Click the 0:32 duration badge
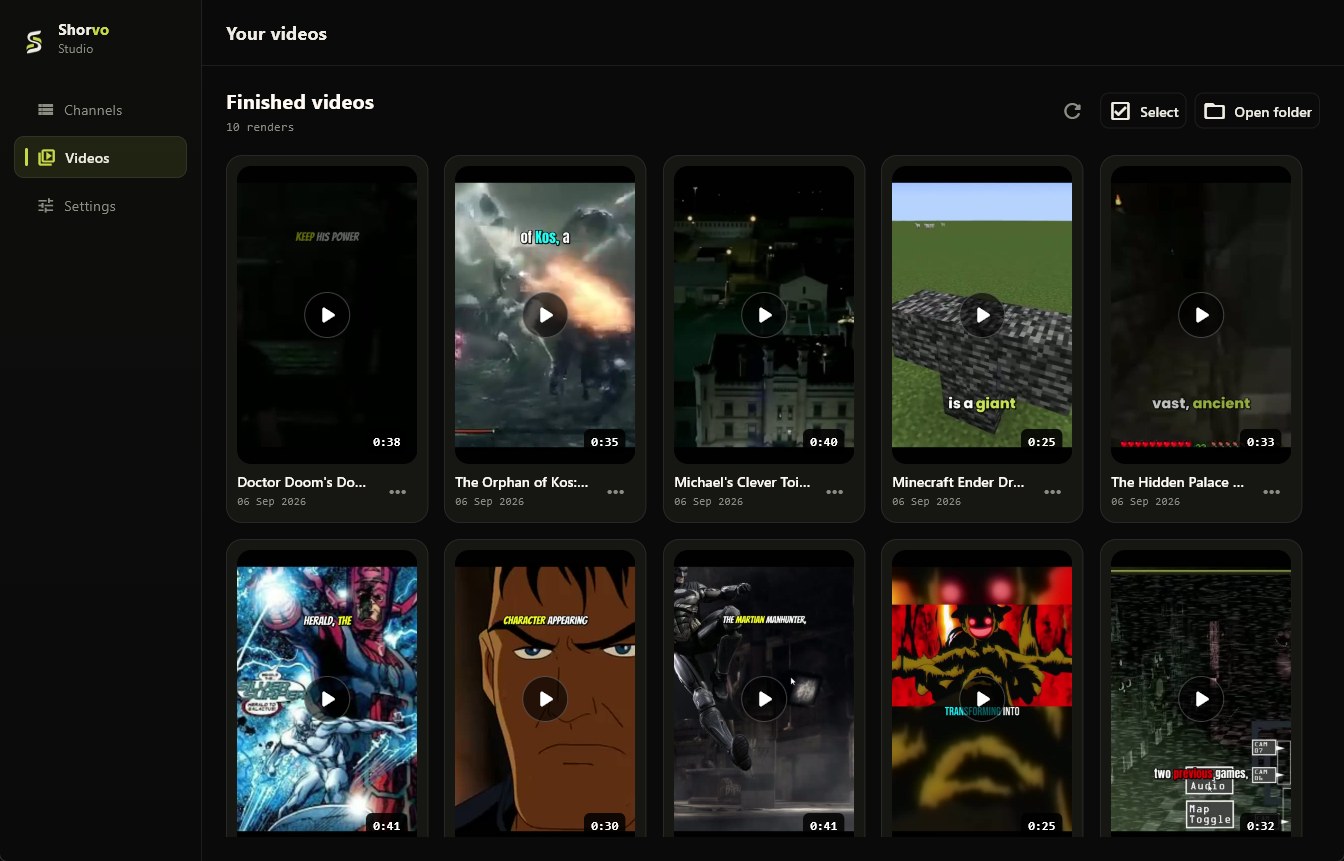Viewport: 1344px width, 861px height. [x=1261, y=826]
